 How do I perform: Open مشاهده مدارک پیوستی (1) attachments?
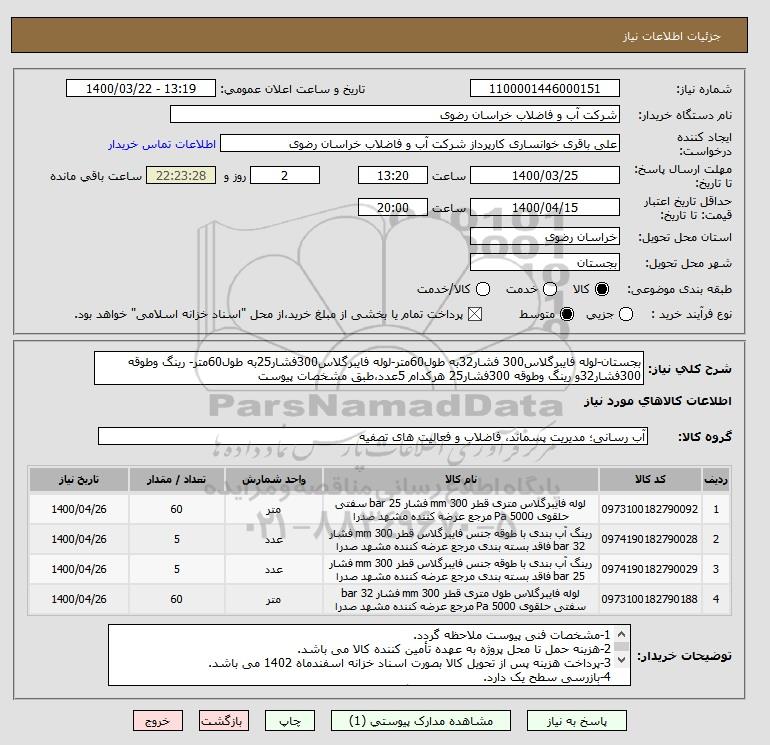click(x=421, y=721)
